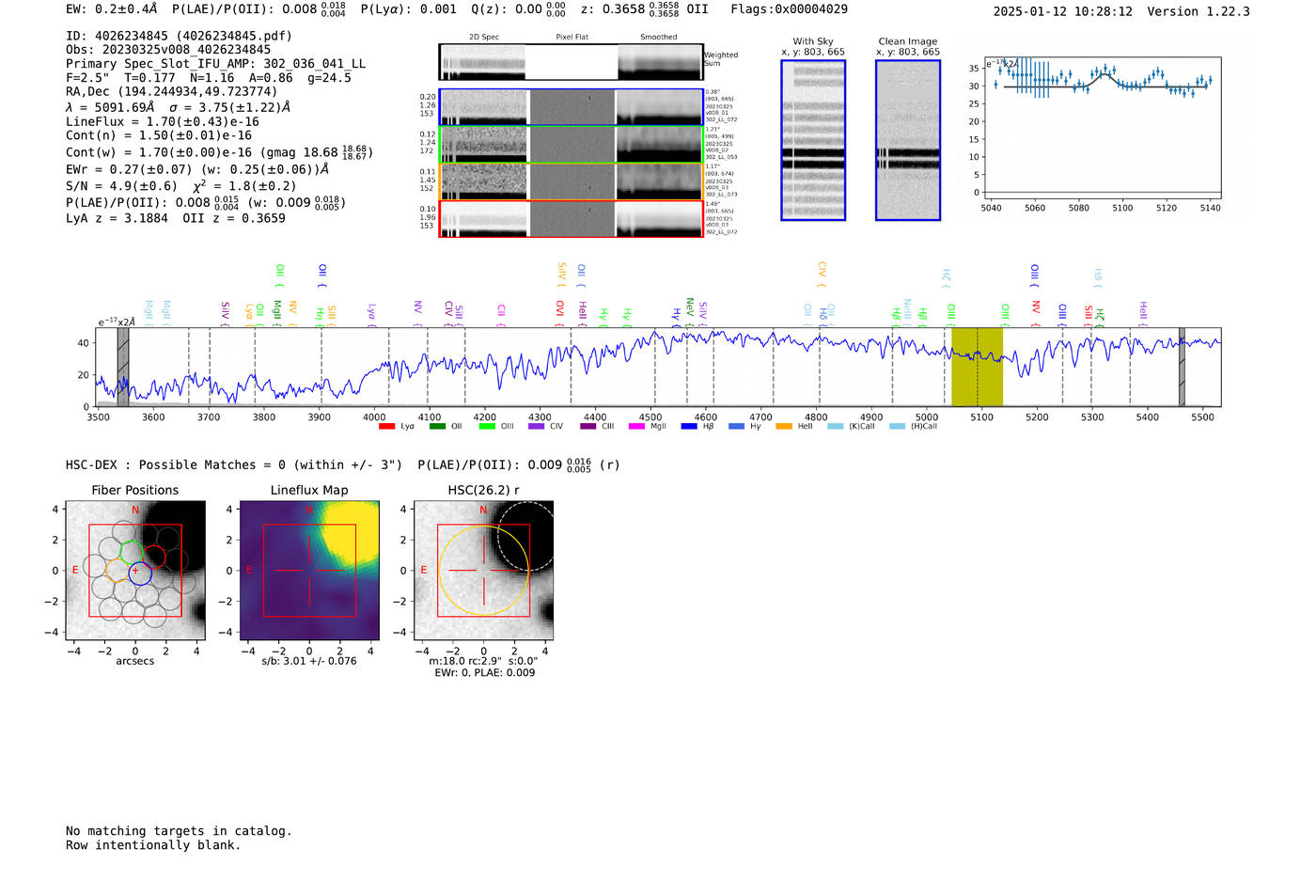Click the LineFlux = 1.70(±0.43)e-16 line

[x=163, y=122]
